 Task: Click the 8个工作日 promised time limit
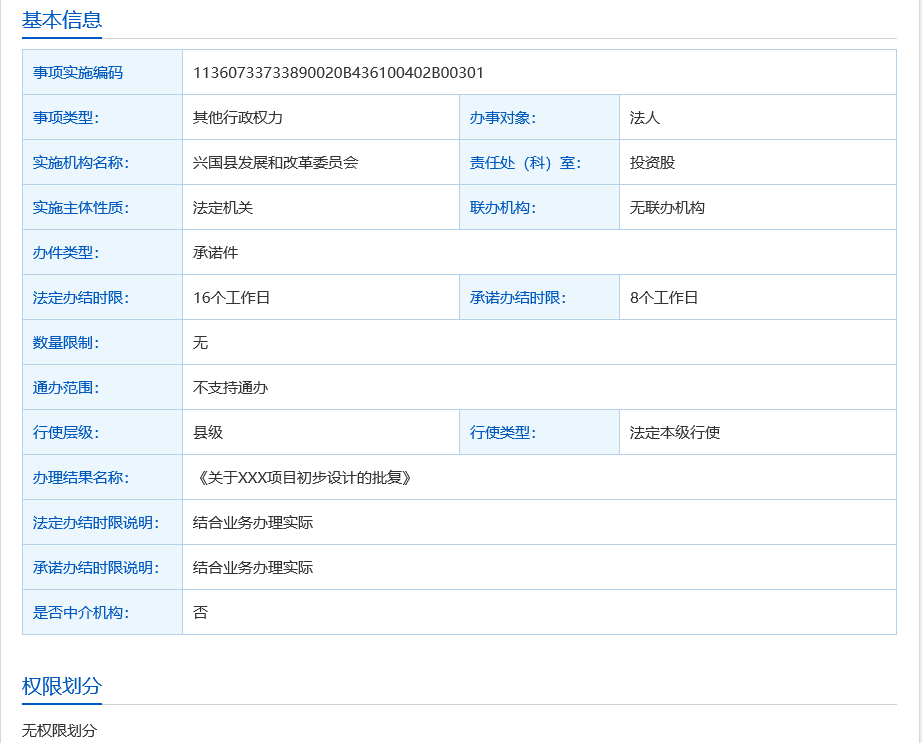pos(664,297)
